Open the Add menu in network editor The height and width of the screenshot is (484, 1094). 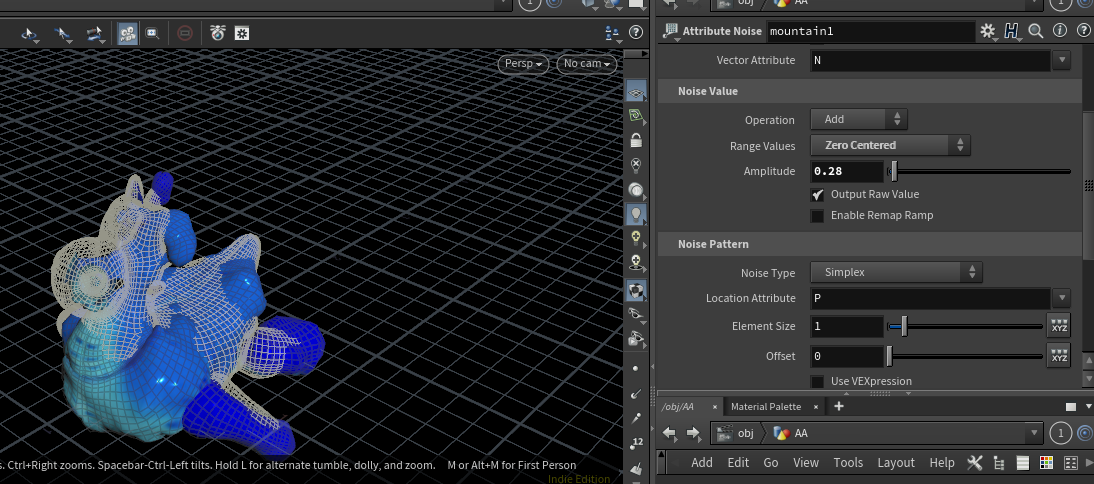pyautogui.click(x=702, y=462)
